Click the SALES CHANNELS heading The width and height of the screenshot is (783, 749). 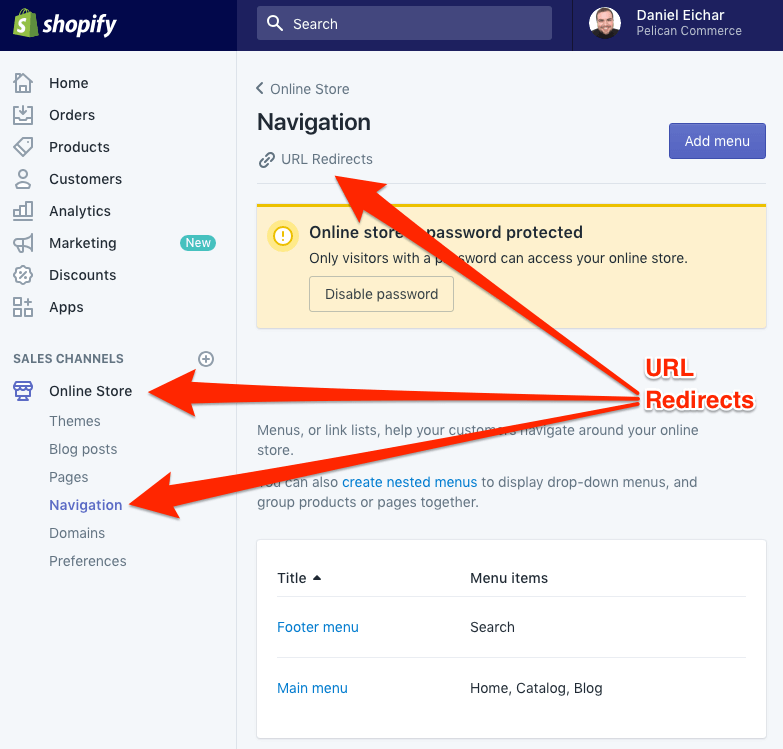(x=68, y=359)
